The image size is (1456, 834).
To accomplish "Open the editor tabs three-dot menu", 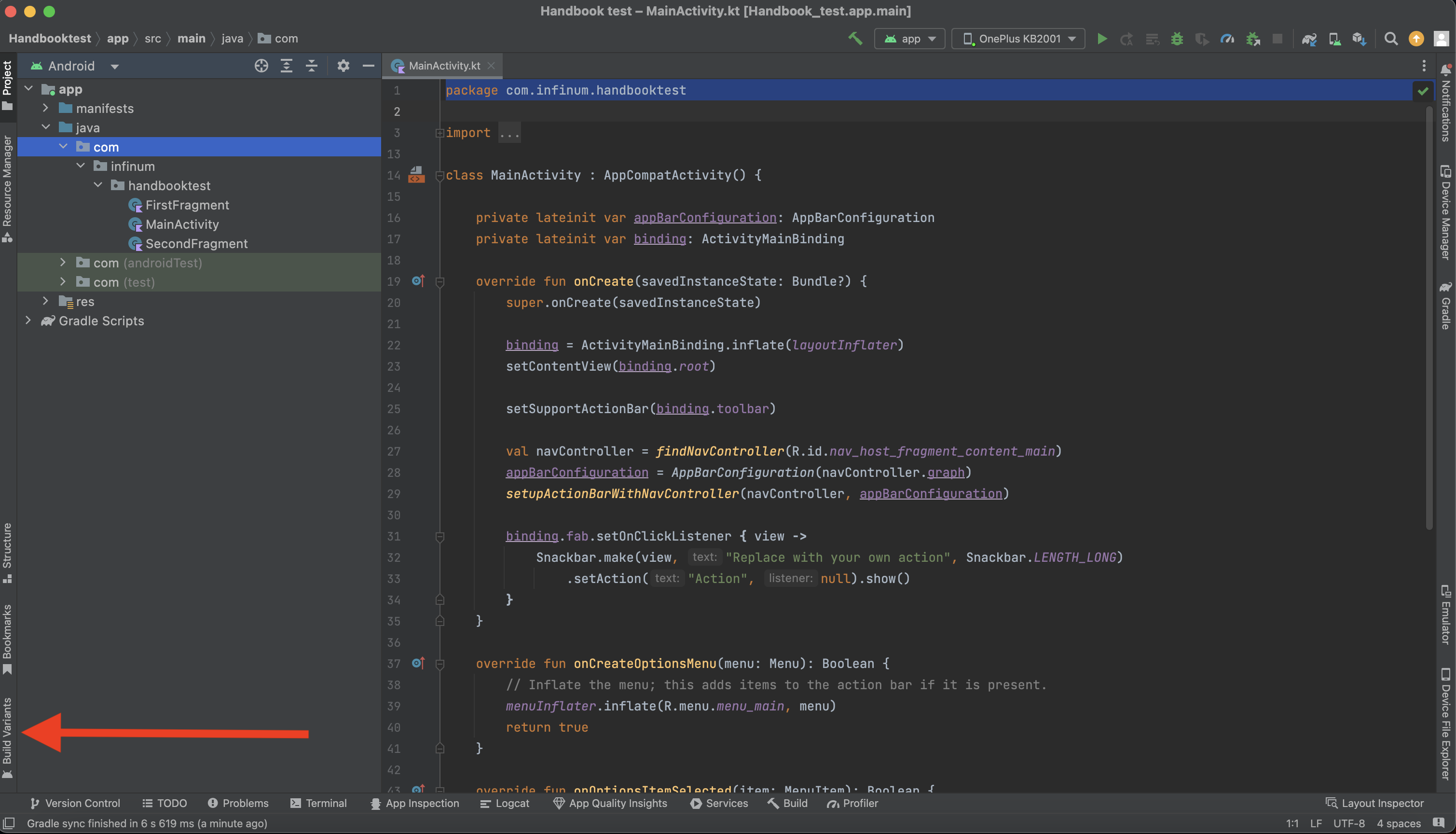I will (1424, 66).
